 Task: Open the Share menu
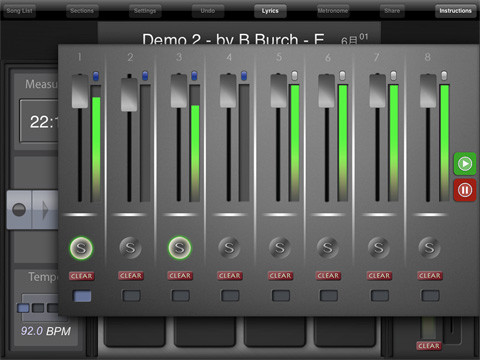click(392, 11)
